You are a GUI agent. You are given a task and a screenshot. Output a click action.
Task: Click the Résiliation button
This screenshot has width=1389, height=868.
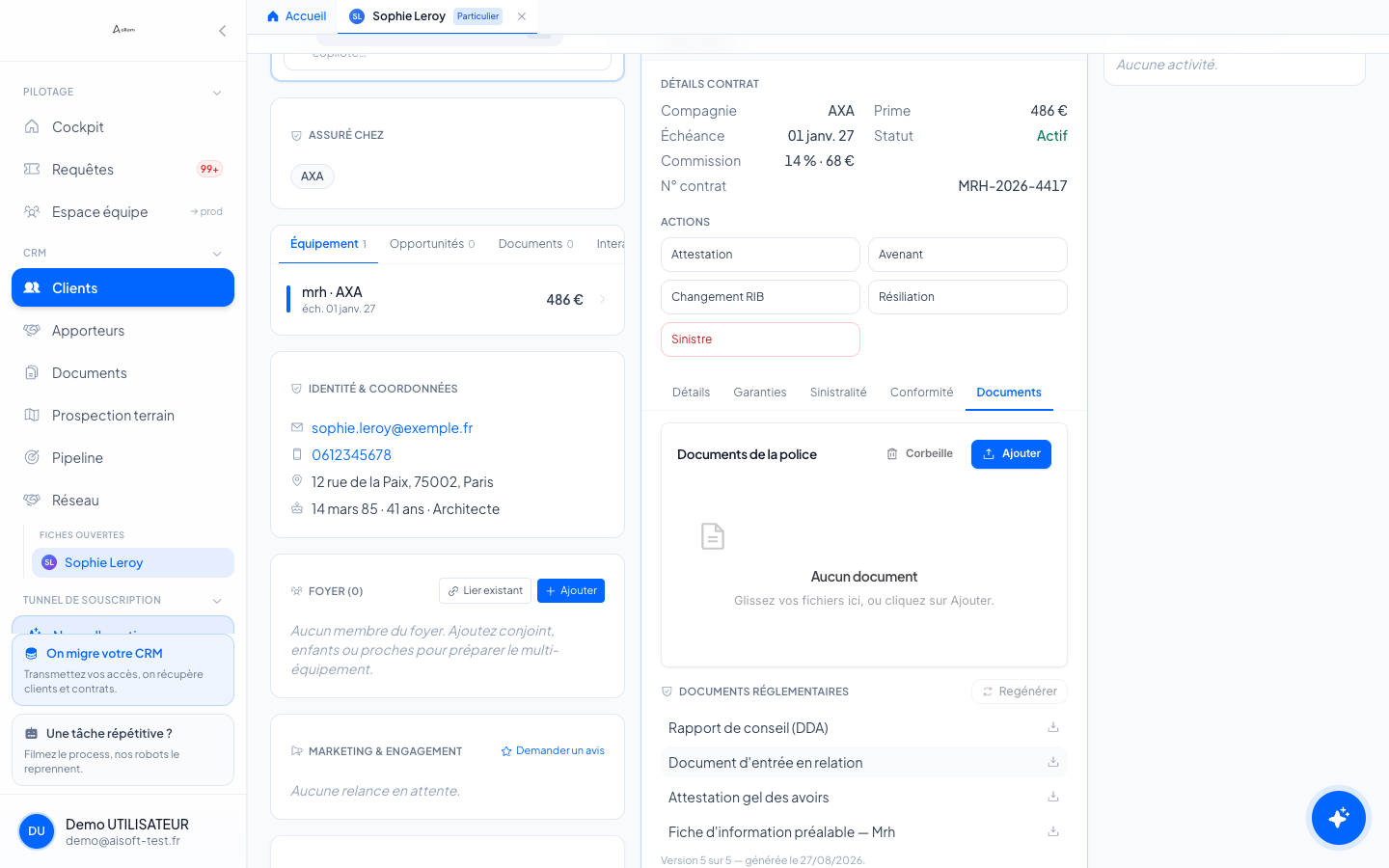tap(967, 297)
